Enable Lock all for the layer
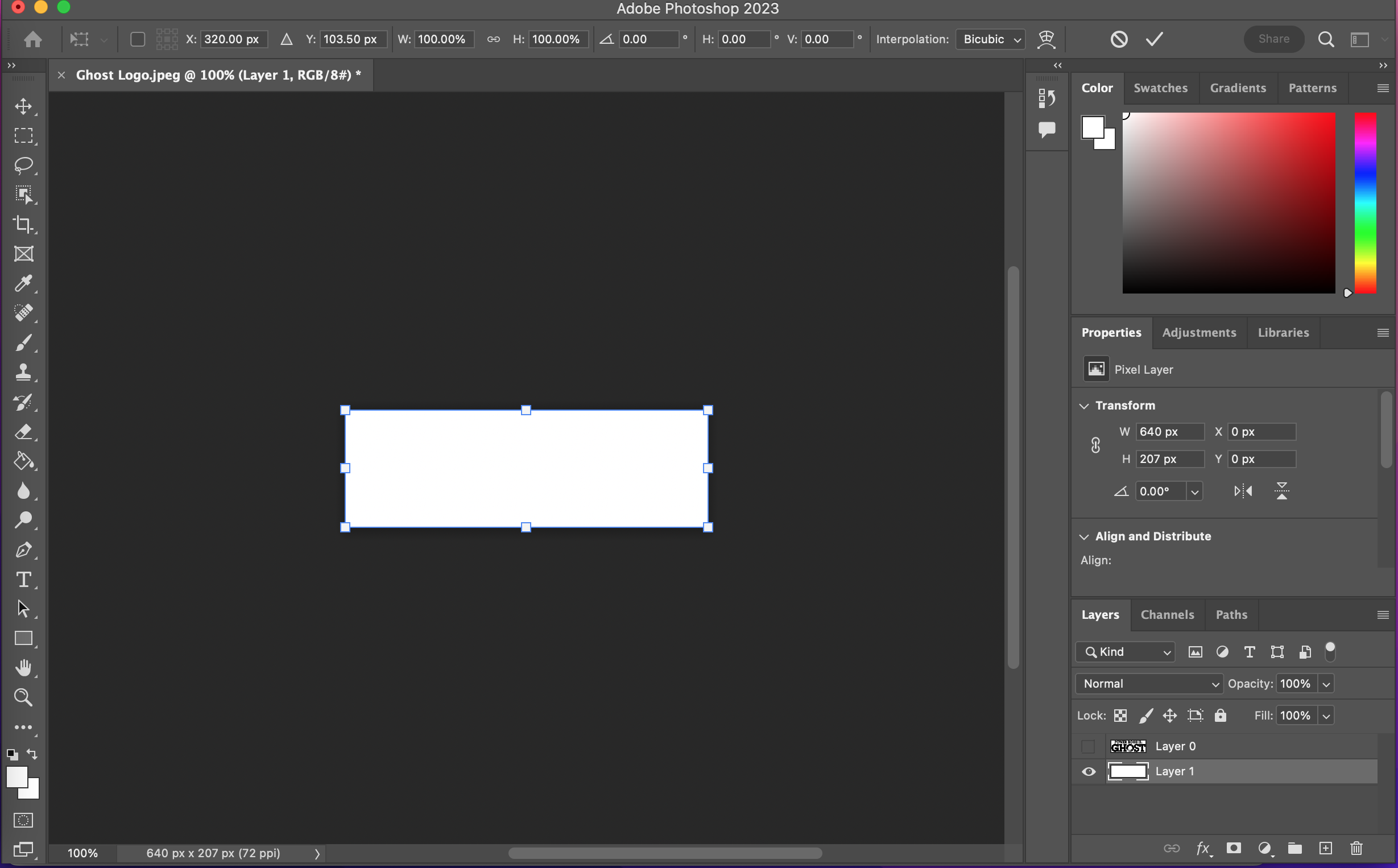The width and height of the screenshot is (1398, 868). (1221, 716)
